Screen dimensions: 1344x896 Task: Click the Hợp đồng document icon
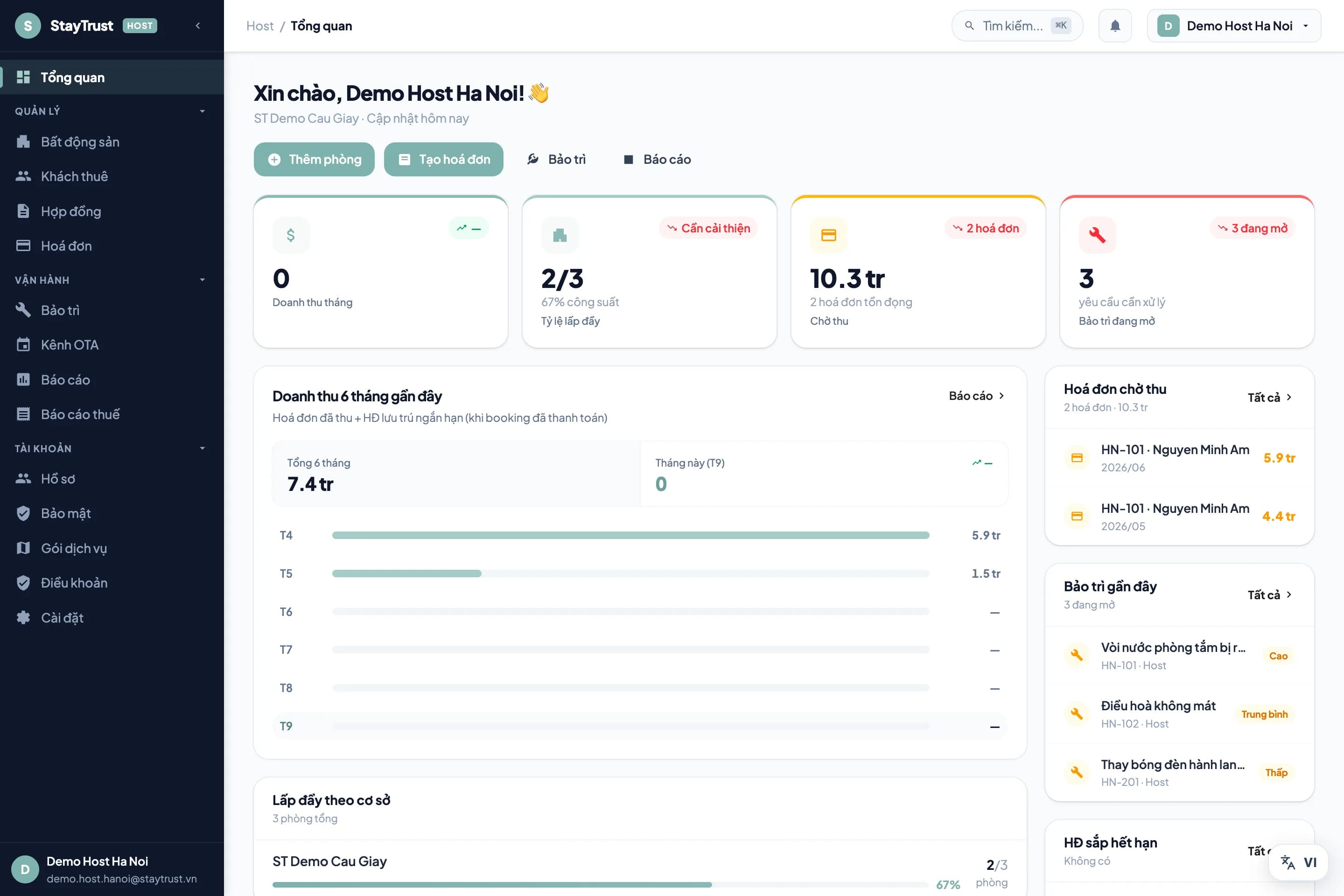tap(23, 211)
